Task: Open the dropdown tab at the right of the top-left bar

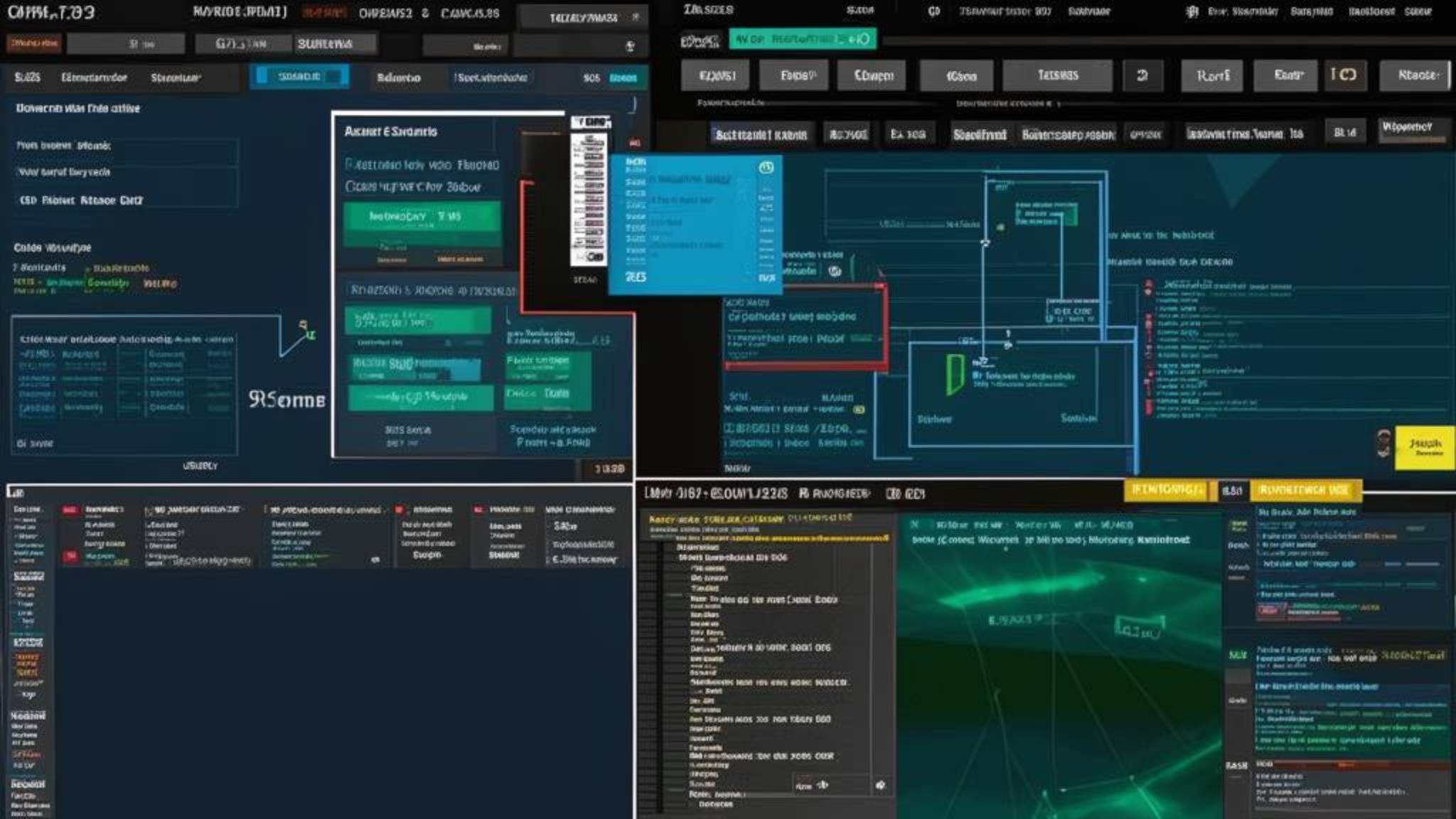Action: pyautogui.click(x=583, y=17)
